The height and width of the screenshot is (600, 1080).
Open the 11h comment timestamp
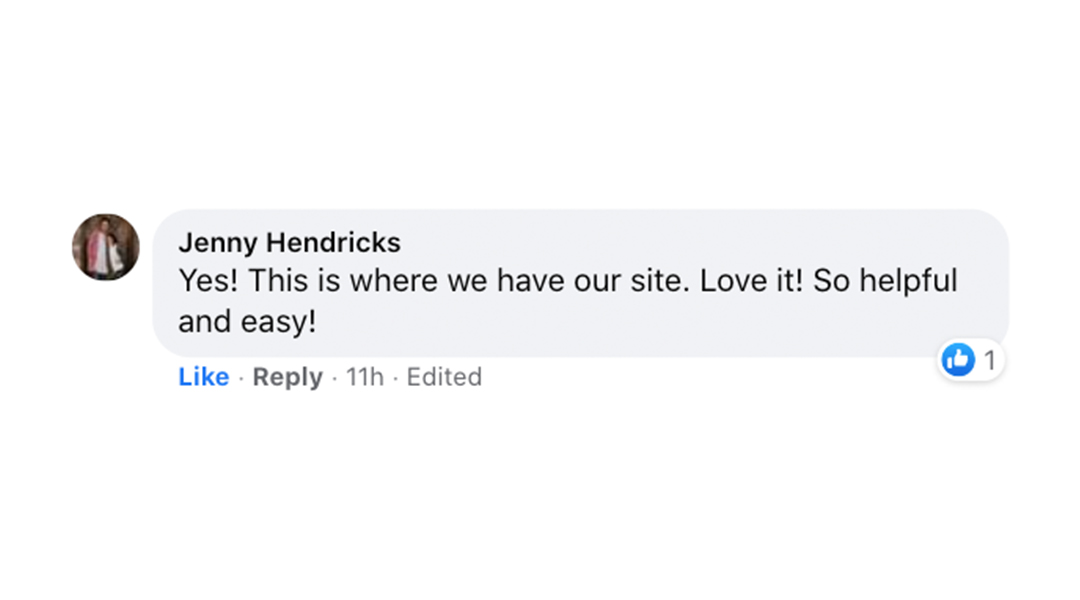click(x=365, y=377)
